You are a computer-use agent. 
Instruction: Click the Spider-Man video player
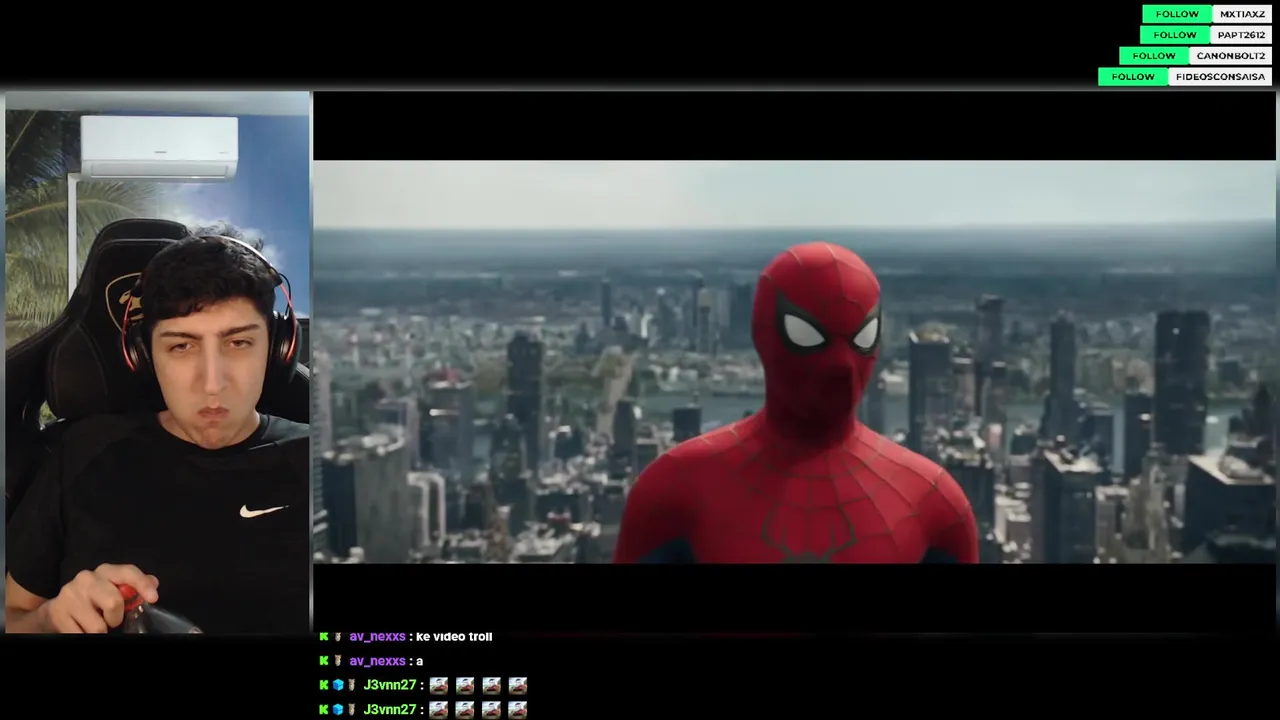pos(794,362)
